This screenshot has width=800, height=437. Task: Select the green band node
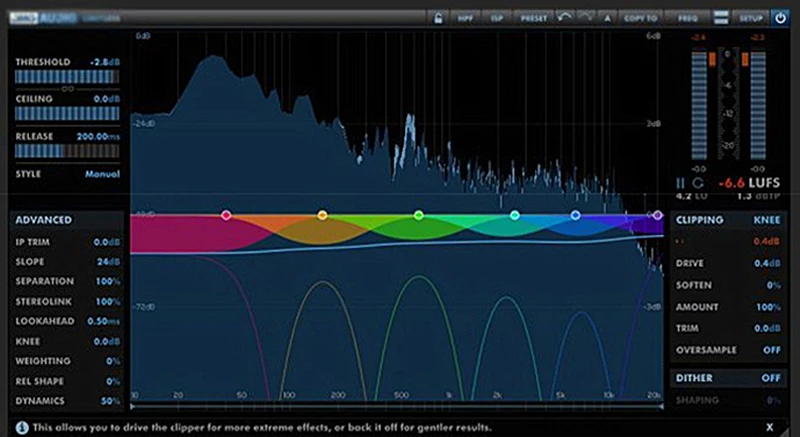point(418,215)
